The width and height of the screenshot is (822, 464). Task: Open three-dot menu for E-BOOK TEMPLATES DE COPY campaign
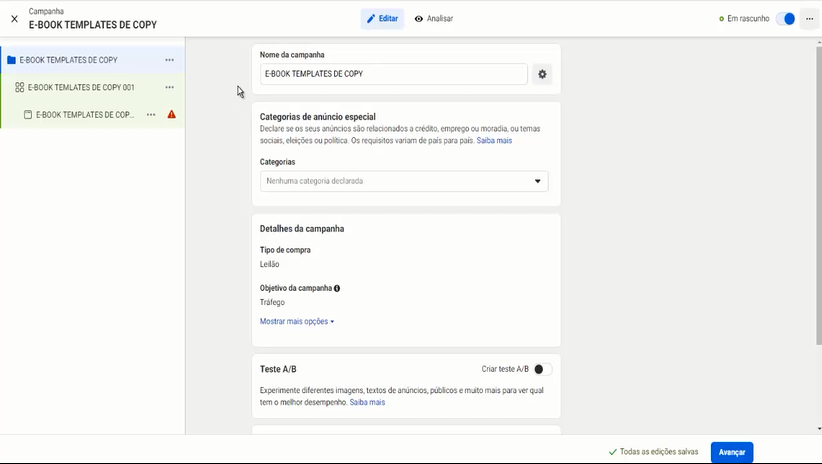(170, 60)
